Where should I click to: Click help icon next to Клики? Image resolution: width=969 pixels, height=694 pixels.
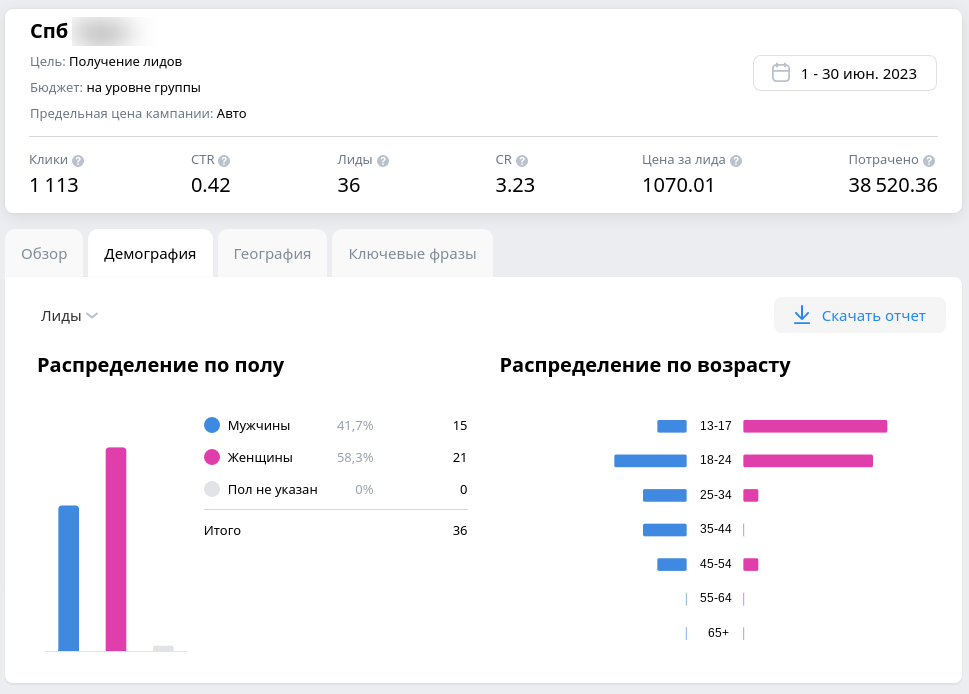(x=78, y=161)
